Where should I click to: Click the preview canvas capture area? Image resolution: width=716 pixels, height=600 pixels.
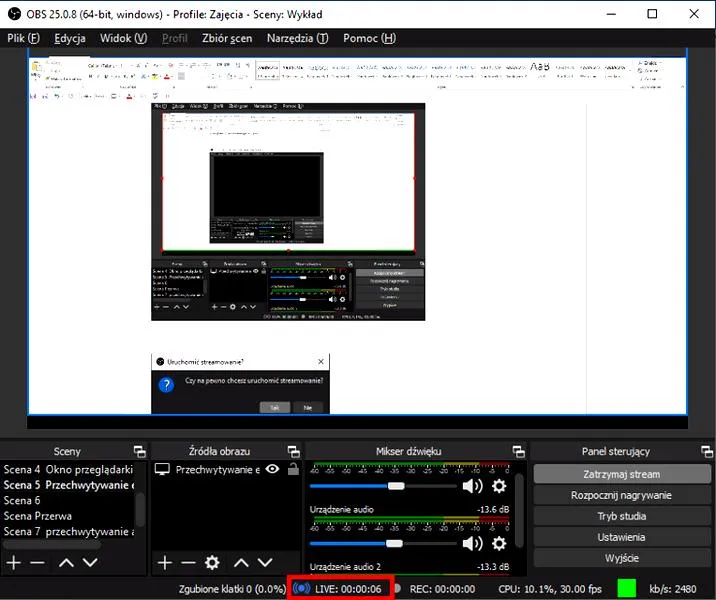[358, 235]
